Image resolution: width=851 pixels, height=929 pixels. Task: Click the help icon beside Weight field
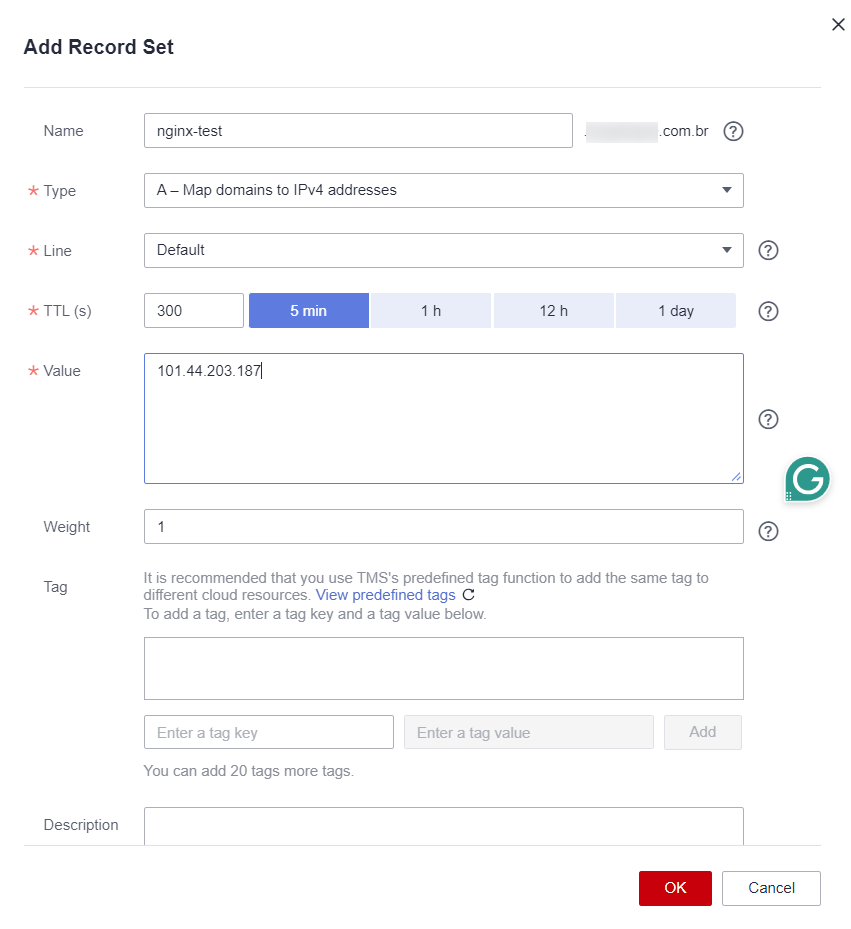(768, 531)
